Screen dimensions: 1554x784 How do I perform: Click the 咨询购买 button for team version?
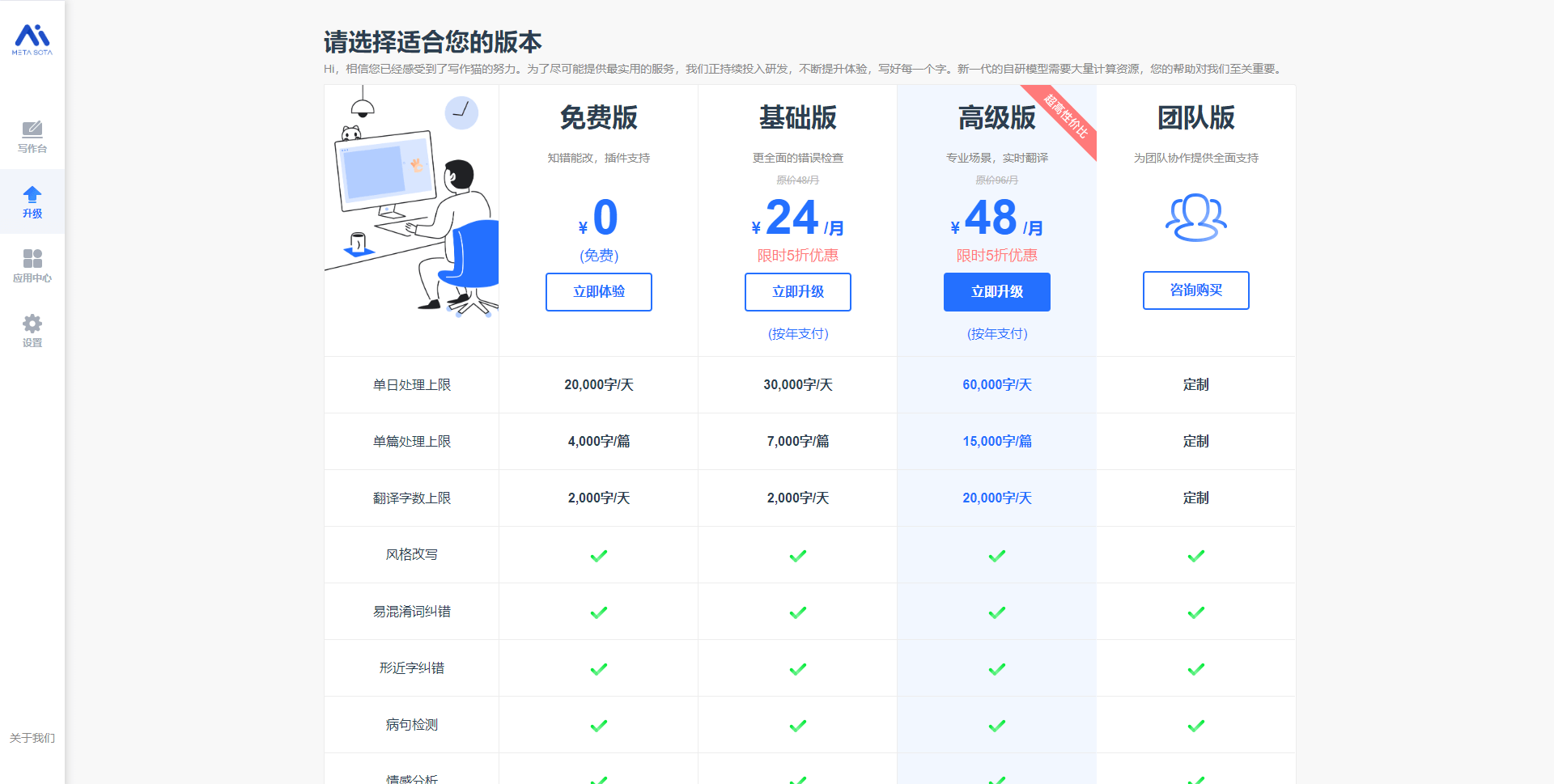point(1195,290)
